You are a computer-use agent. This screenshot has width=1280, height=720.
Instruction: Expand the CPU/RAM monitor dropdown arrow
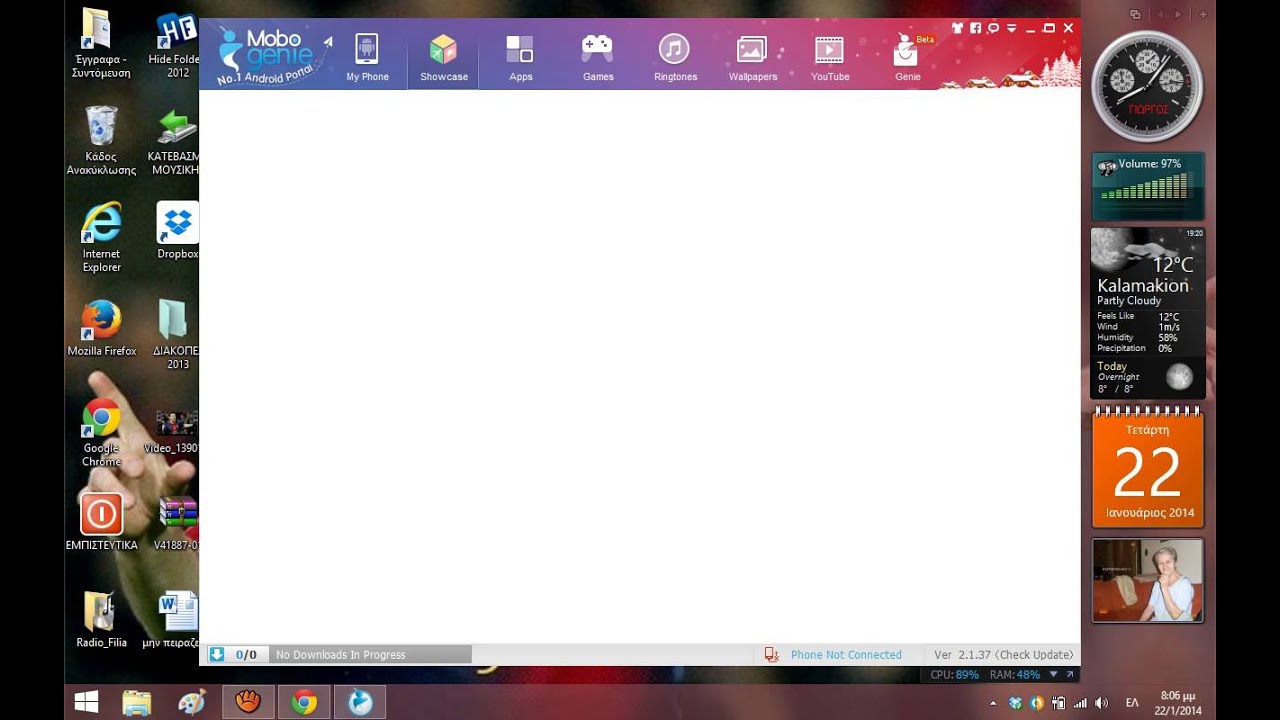coord(1053,675)
